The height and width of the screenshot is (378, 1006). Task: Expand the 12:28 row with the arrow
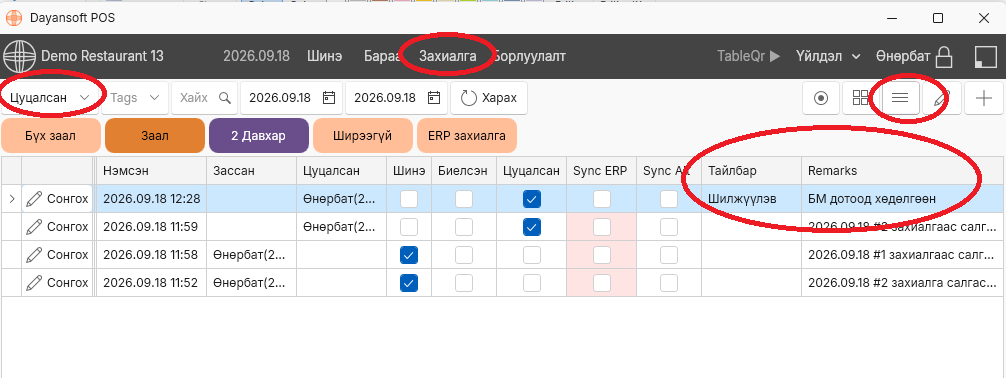pos(11,199)
